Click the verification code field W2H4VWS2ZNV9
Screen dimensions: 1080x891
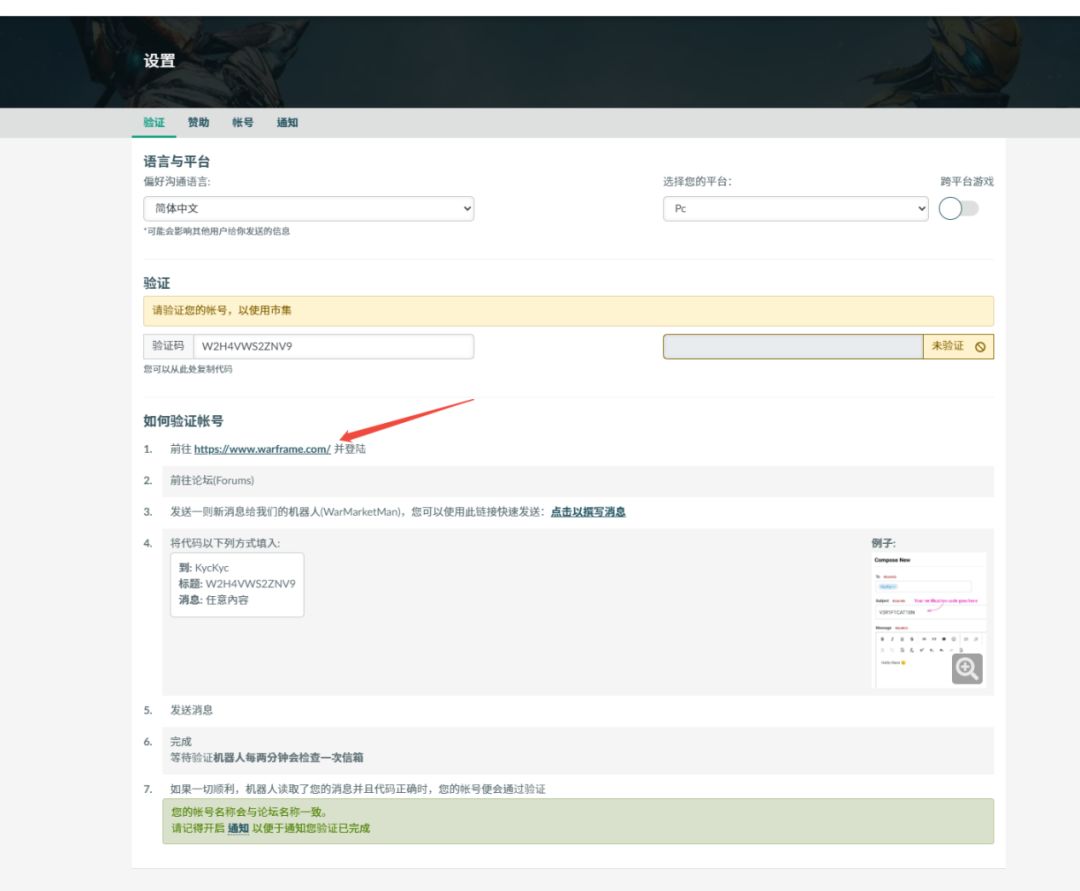333,346
